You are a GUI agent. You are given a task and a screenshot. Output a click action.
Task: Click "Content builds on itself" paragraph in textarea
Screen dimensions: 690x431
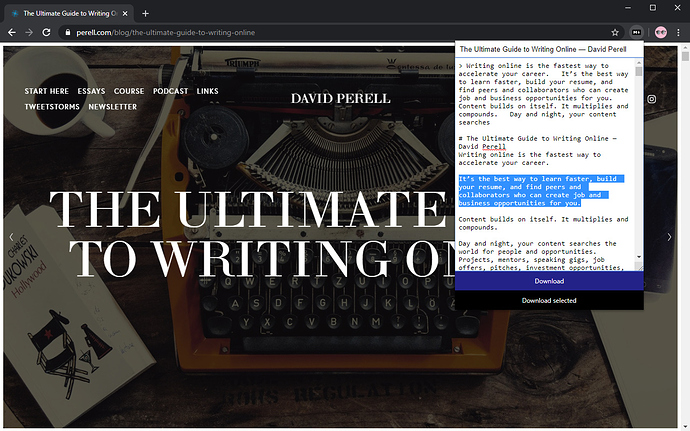tap(543, 223)
